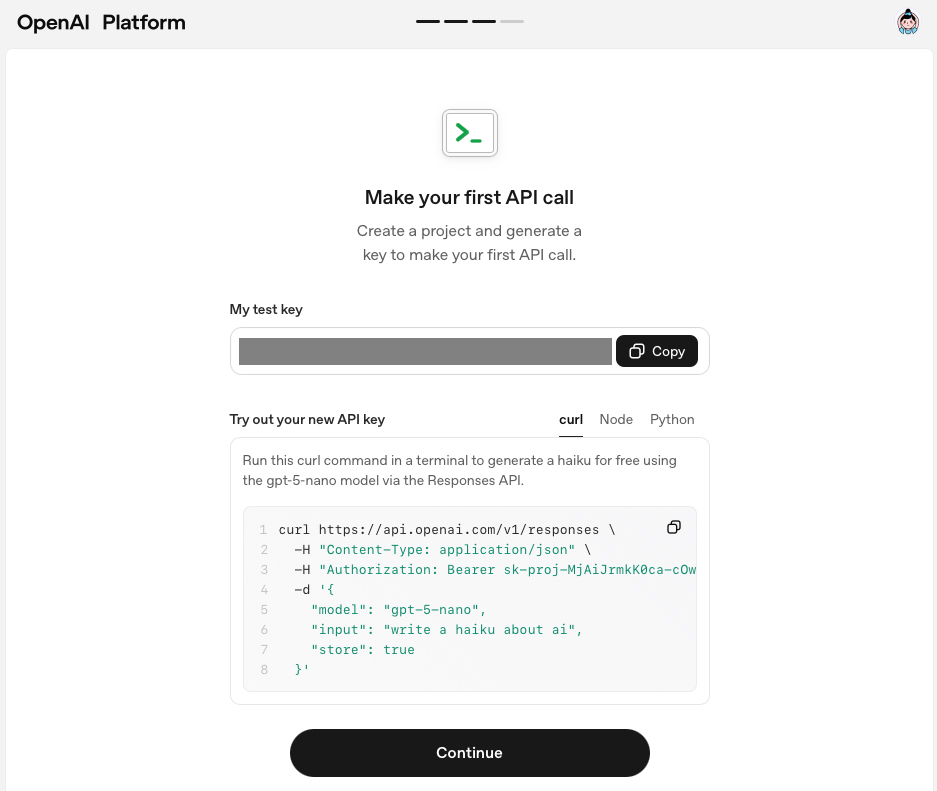Click the first onboarding progress segment

427,21
